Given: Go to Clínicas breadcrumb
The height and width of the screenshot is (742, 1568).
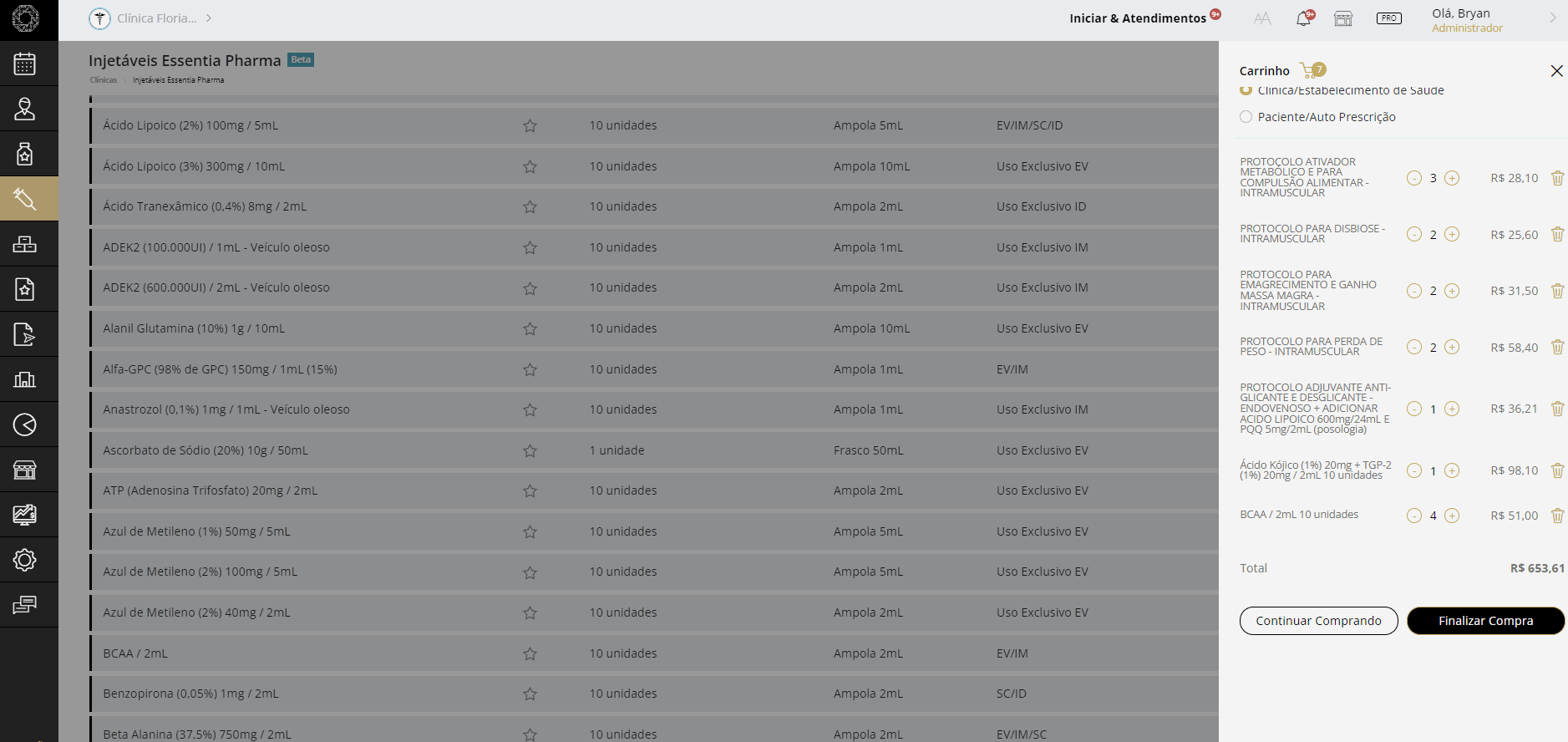Looking at the screenshot, I should 104,80.
